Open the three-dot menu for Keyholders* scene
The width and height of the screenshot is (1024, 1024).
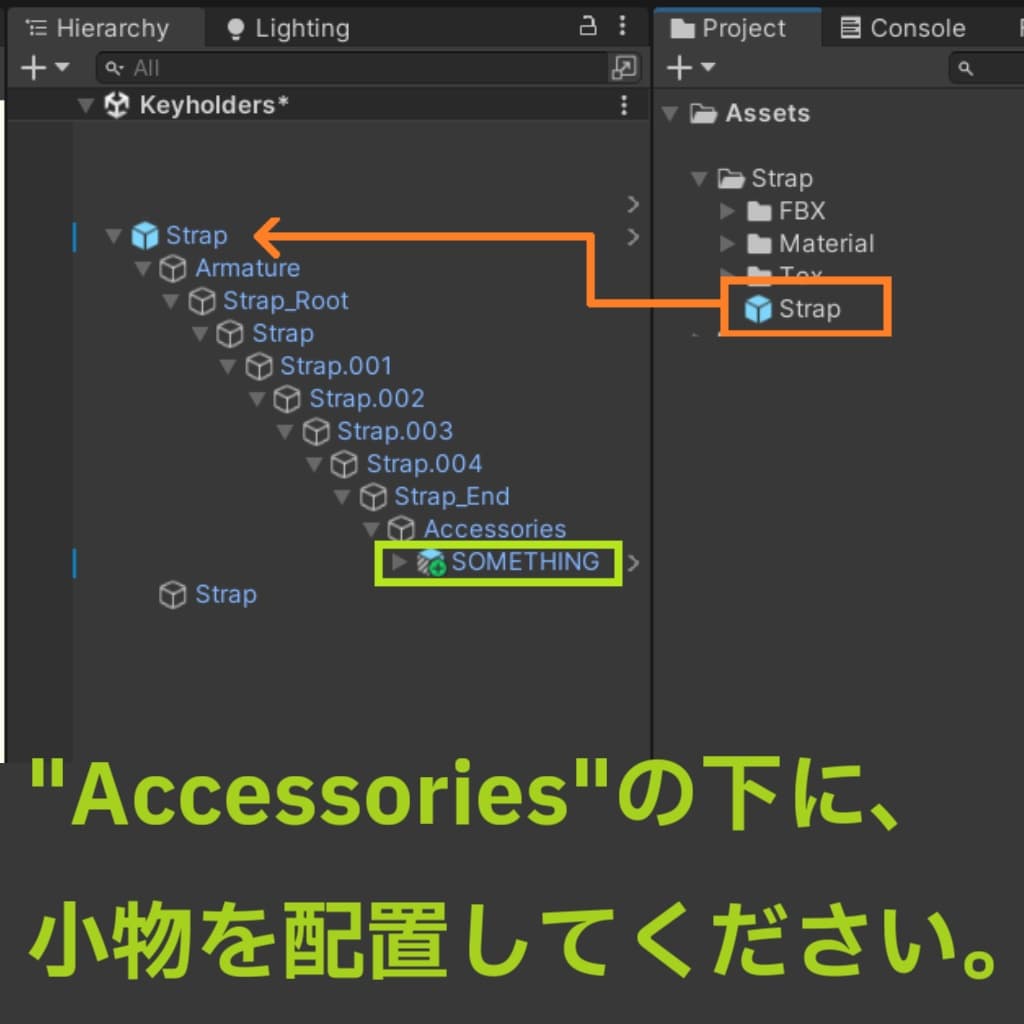[623, 104]
